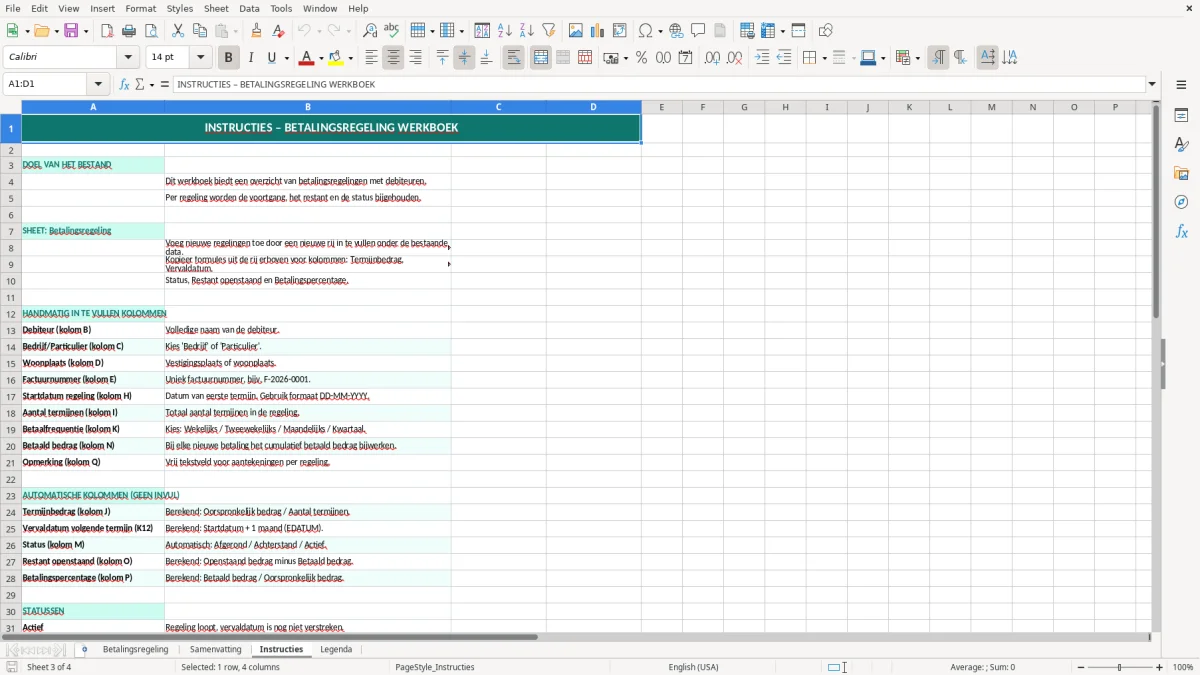Open sidebar Properties panel
1200x675 pixels.
(1181, 115)
